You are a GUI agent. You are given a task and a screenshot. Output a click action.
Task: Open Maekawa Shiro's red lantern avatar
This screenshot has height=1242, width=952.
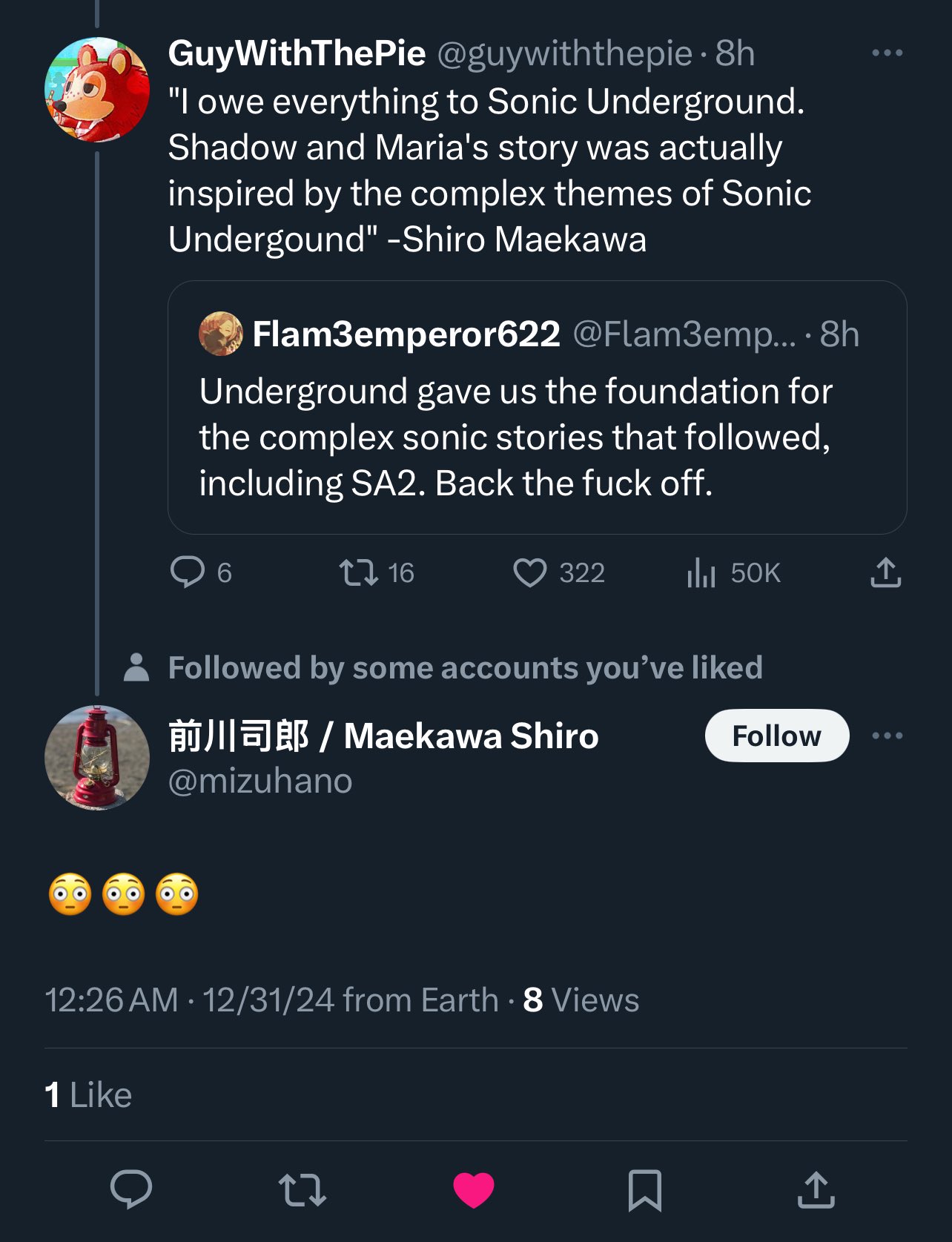click(x=96, y=757)
